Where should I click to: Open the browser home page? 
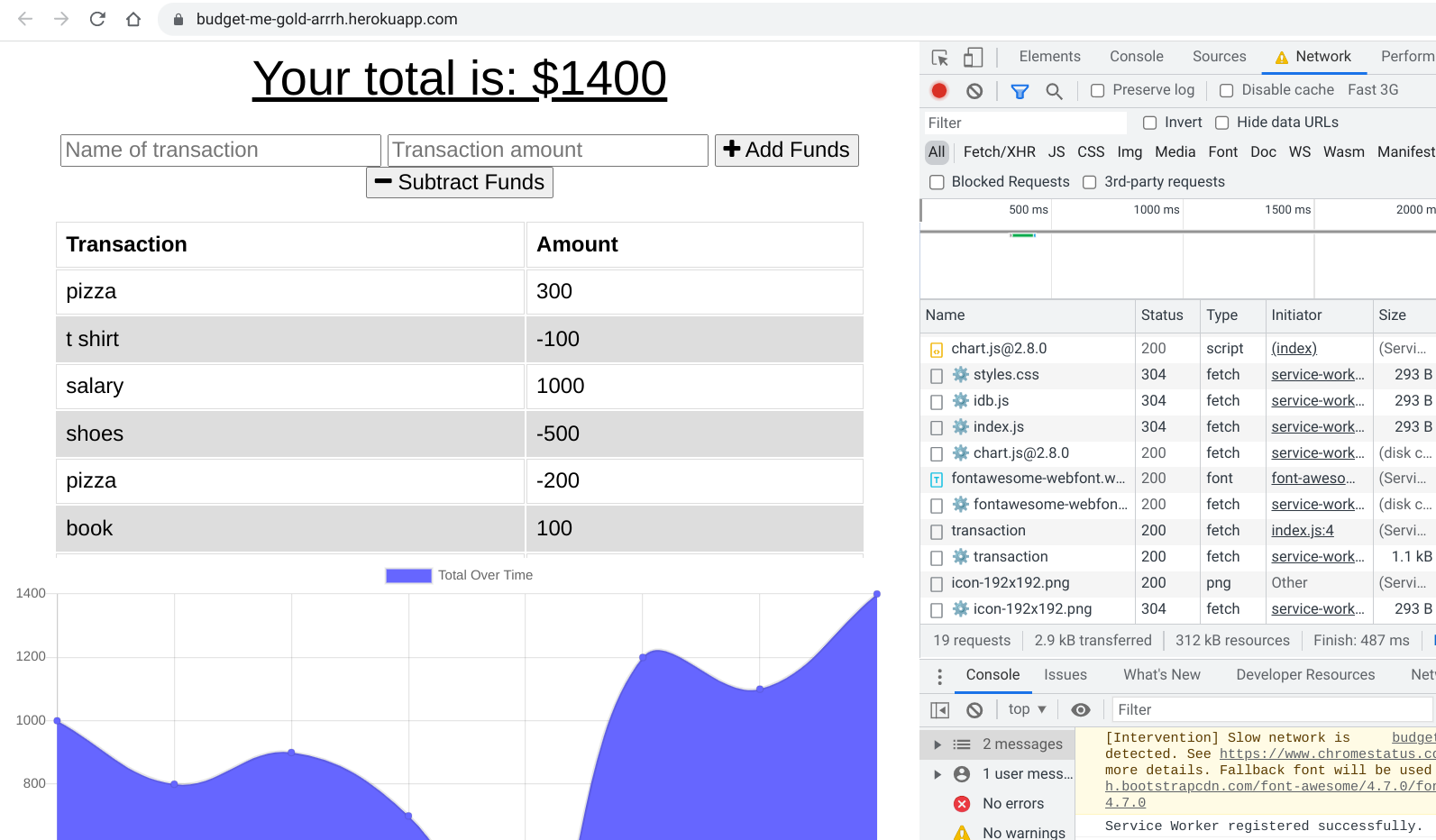coord(133,19)
